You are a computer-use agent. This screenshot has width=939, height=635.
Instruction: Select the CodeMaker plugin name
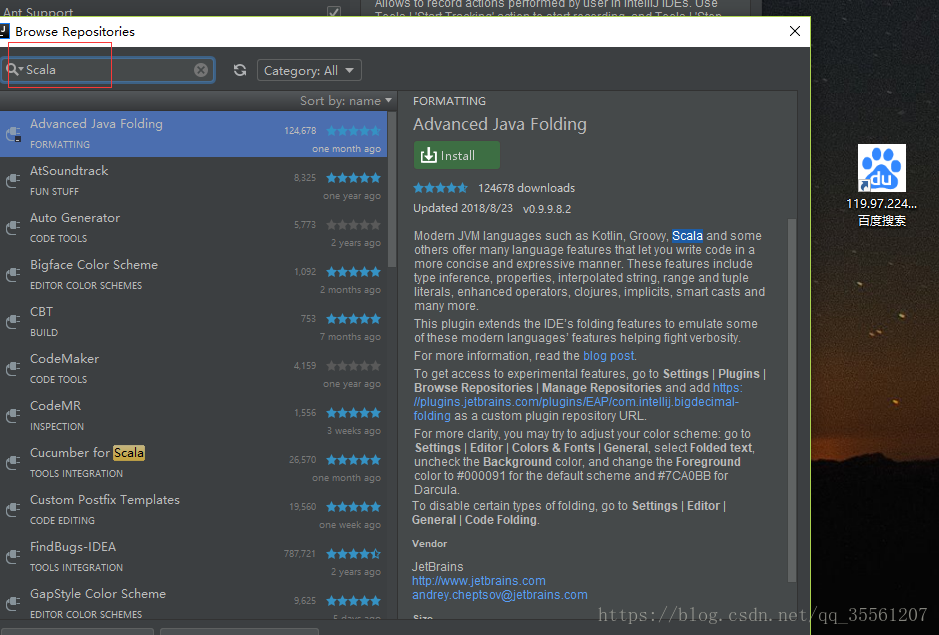[64, 359]
